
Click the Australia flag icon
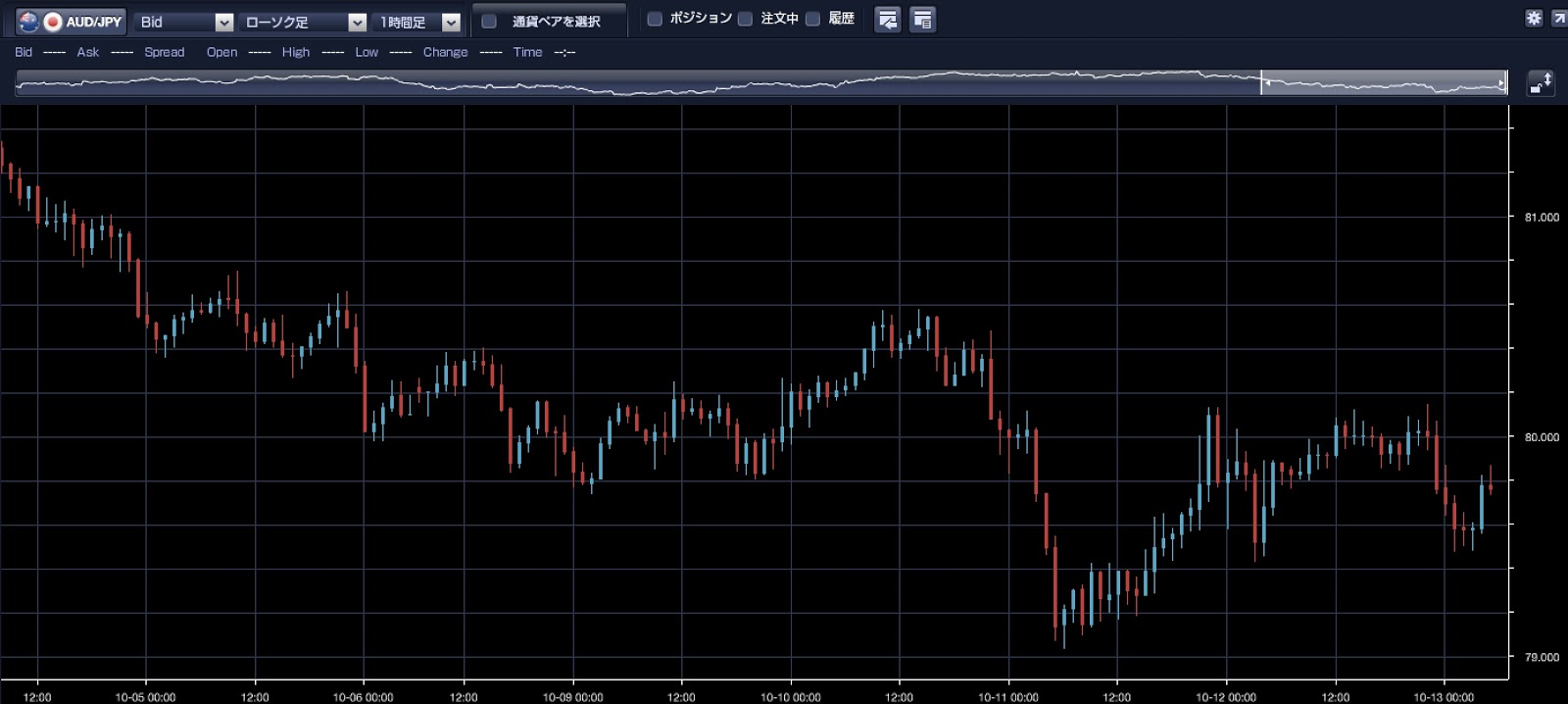(x=28, y=22)
